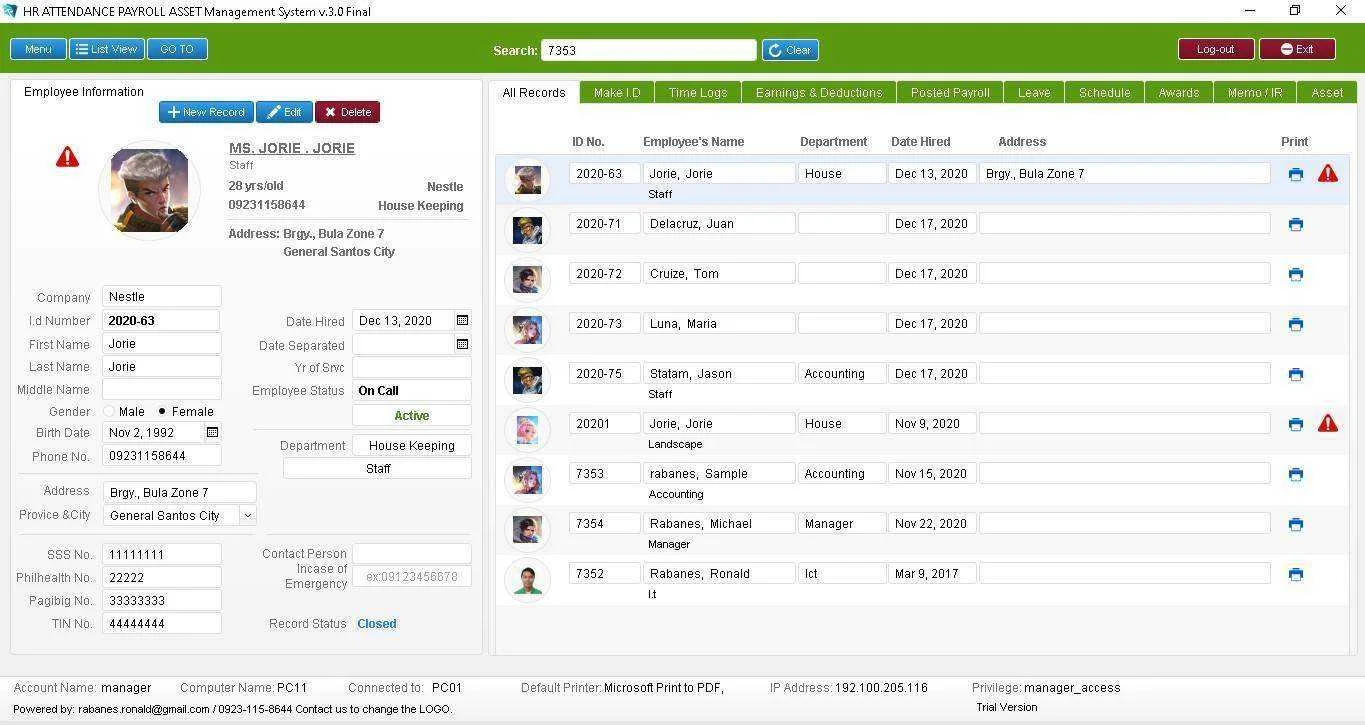
Task: Click the Last Name field
Action: coord(161,367)
